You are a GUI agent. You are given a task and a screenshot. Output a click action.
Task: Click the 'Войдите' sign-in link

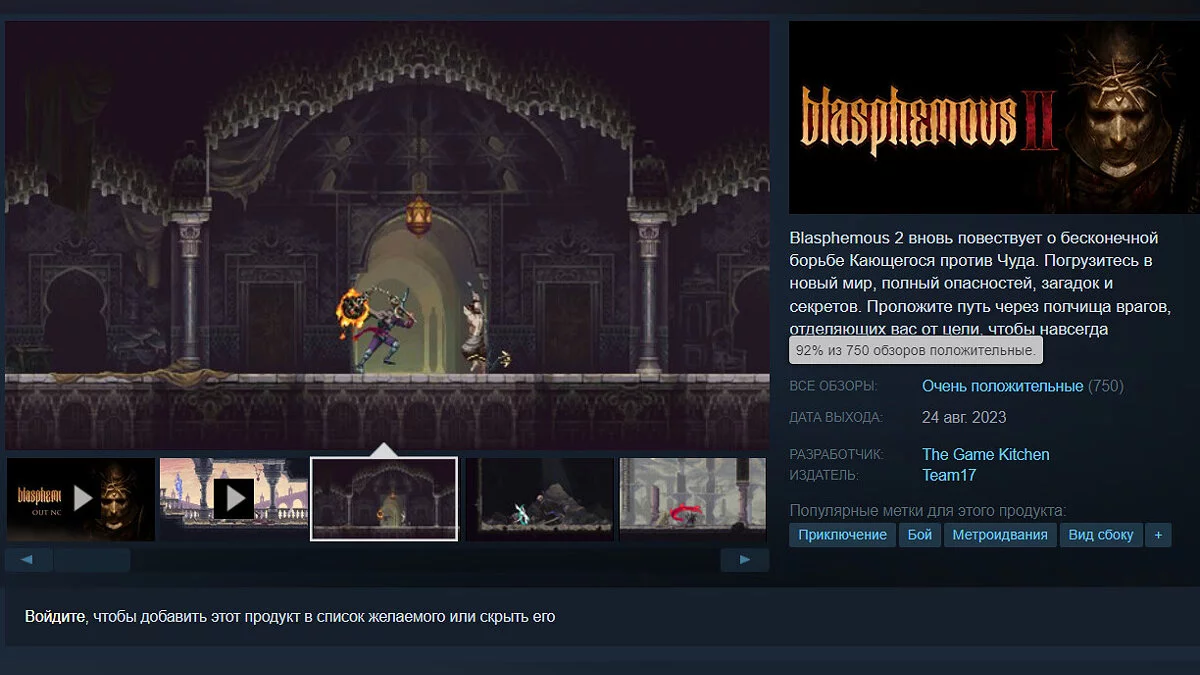coord(55,617)
